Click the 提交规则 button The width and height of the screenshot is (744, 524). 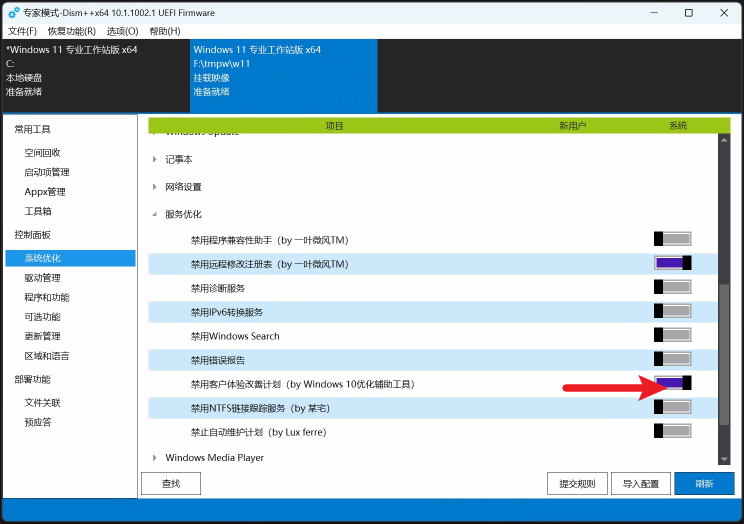click(x=576, y=484)
